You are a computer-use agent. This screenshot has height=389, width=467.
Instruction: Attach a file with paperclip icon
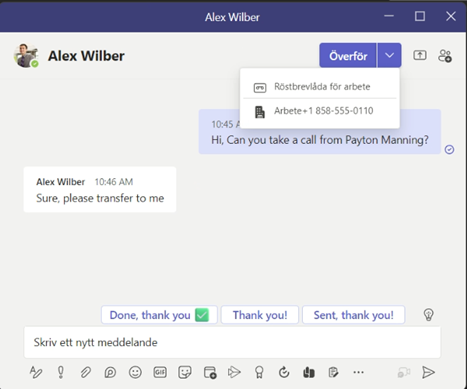click(x=86, y=372)
